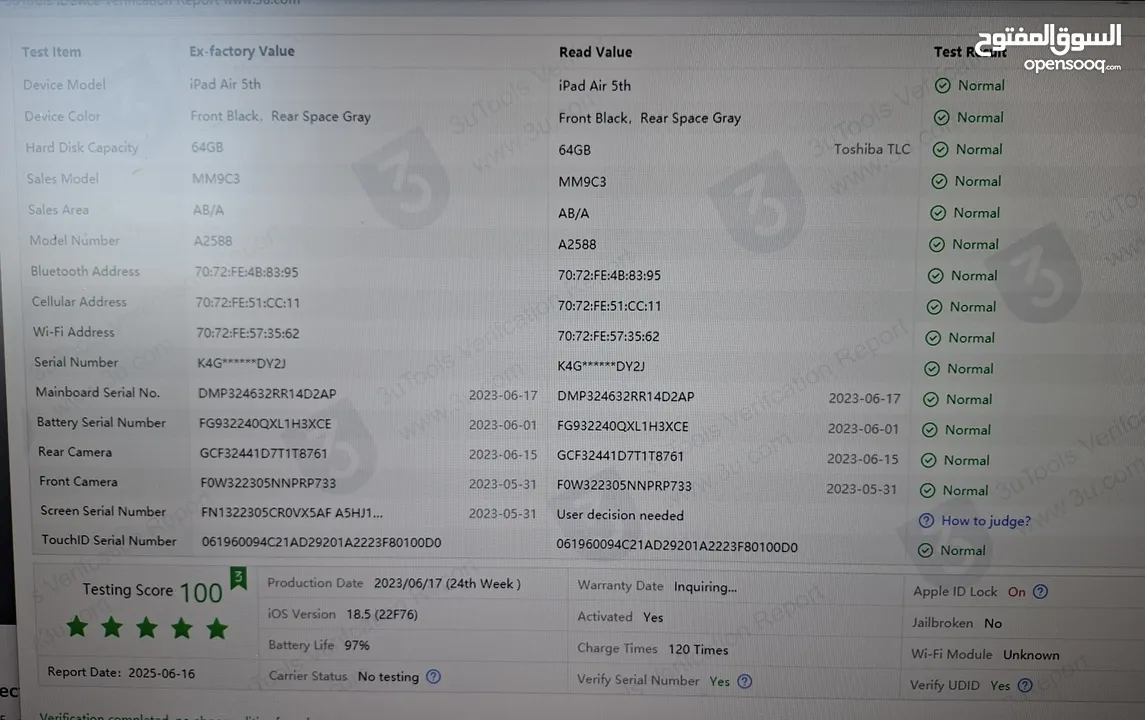
Task: Click Normal check icon in Sales Model row
Action: (939, 181)
